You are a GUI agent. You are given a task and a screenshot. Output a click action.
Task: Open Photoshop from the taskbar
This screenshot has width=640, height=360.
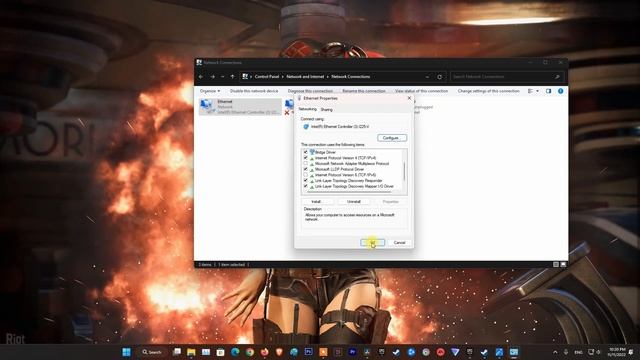pos(309,352)
